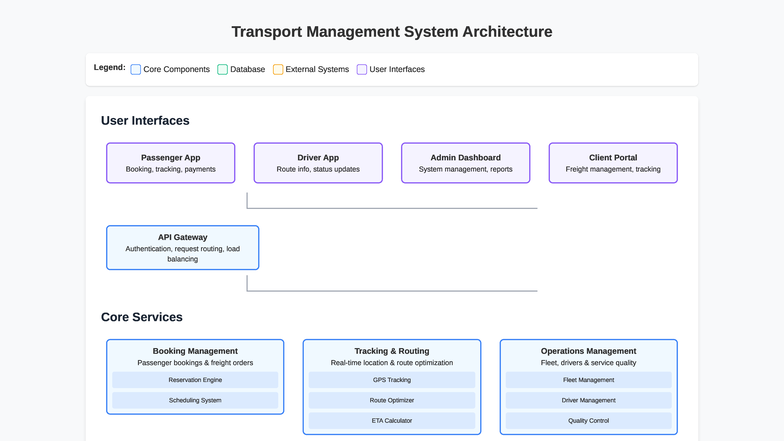Click the Driver Management item
This screenshot has height=441, width=784.
pyautogui.click(x=588, y=400)
